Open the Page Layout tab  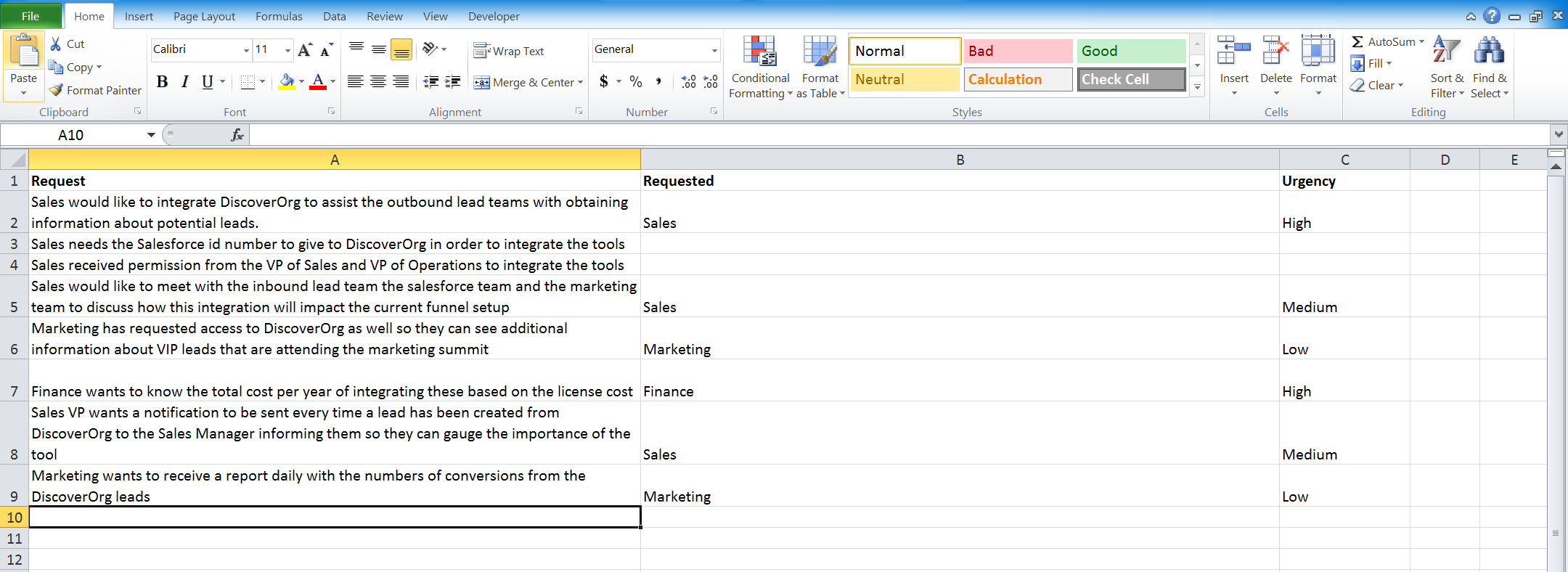pyautogui.click(x=204, y=16)
